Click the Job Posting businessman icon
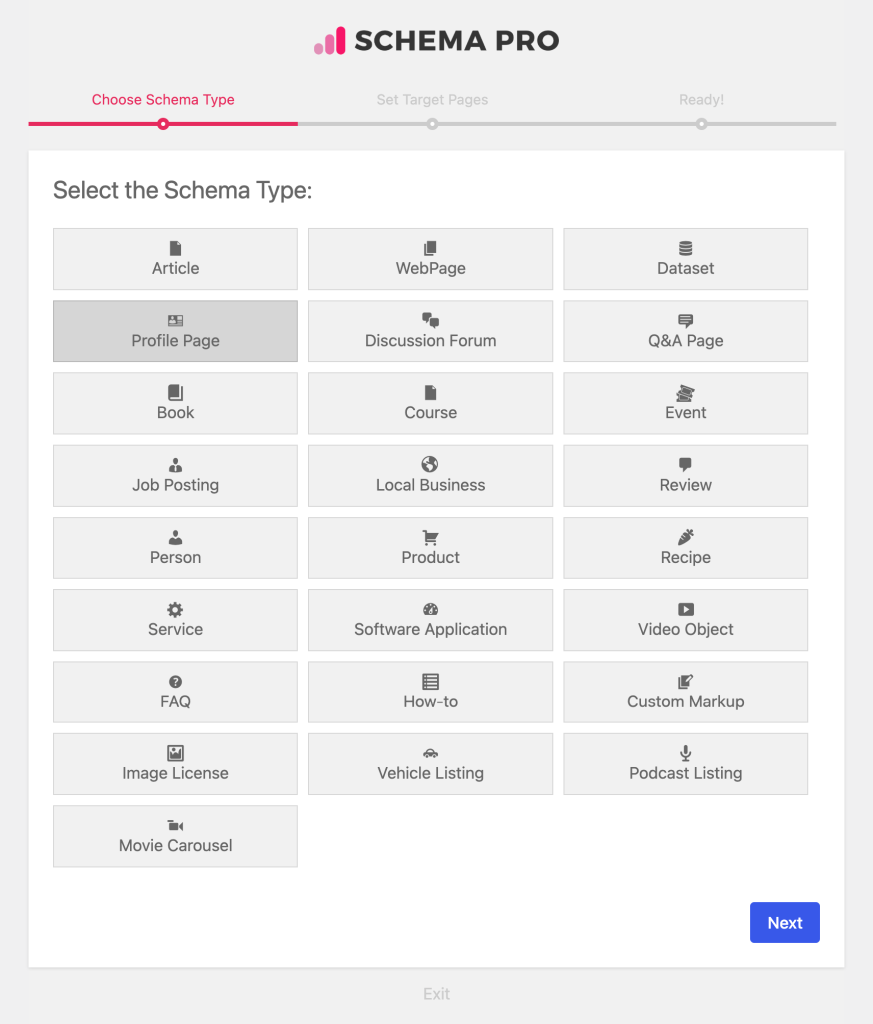The image size is (873, 1024). click(x=175, y=465)
